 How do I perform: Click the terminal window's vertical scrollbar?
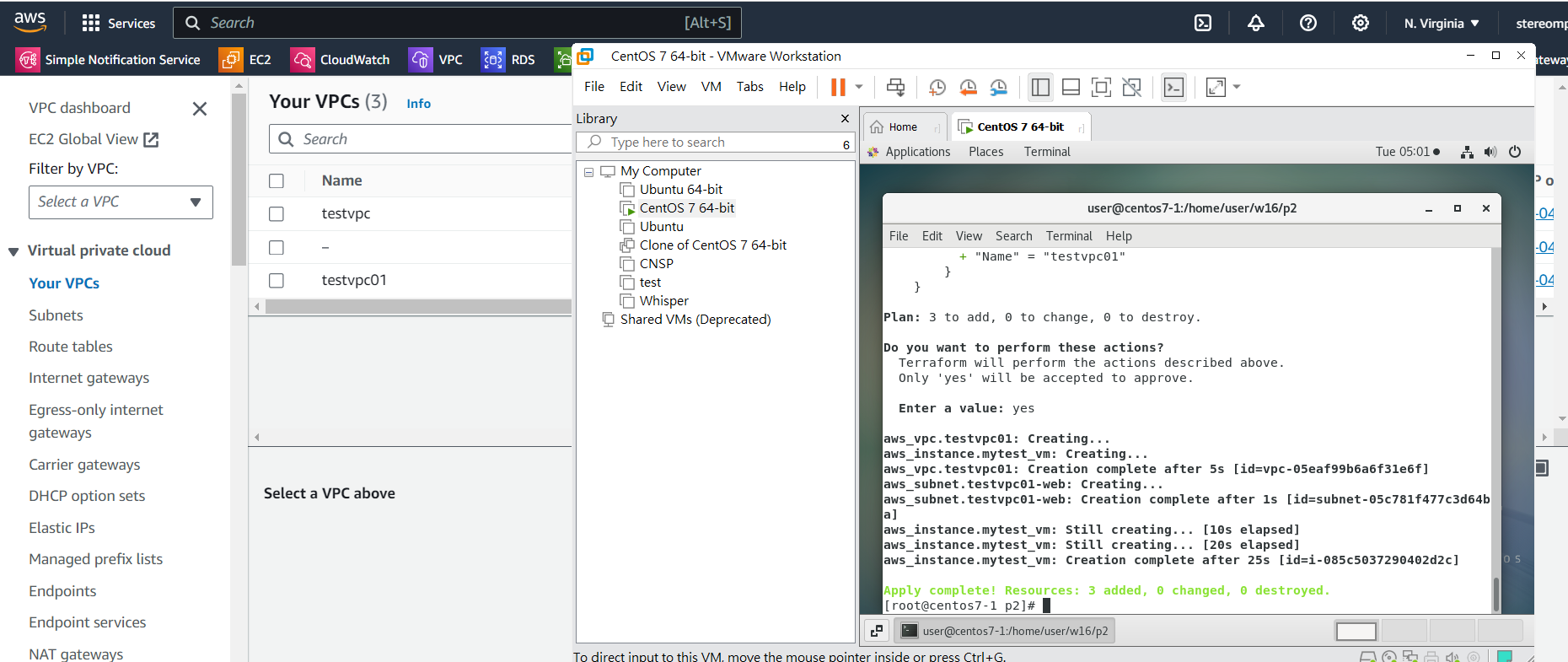[x=1496, y=595]
